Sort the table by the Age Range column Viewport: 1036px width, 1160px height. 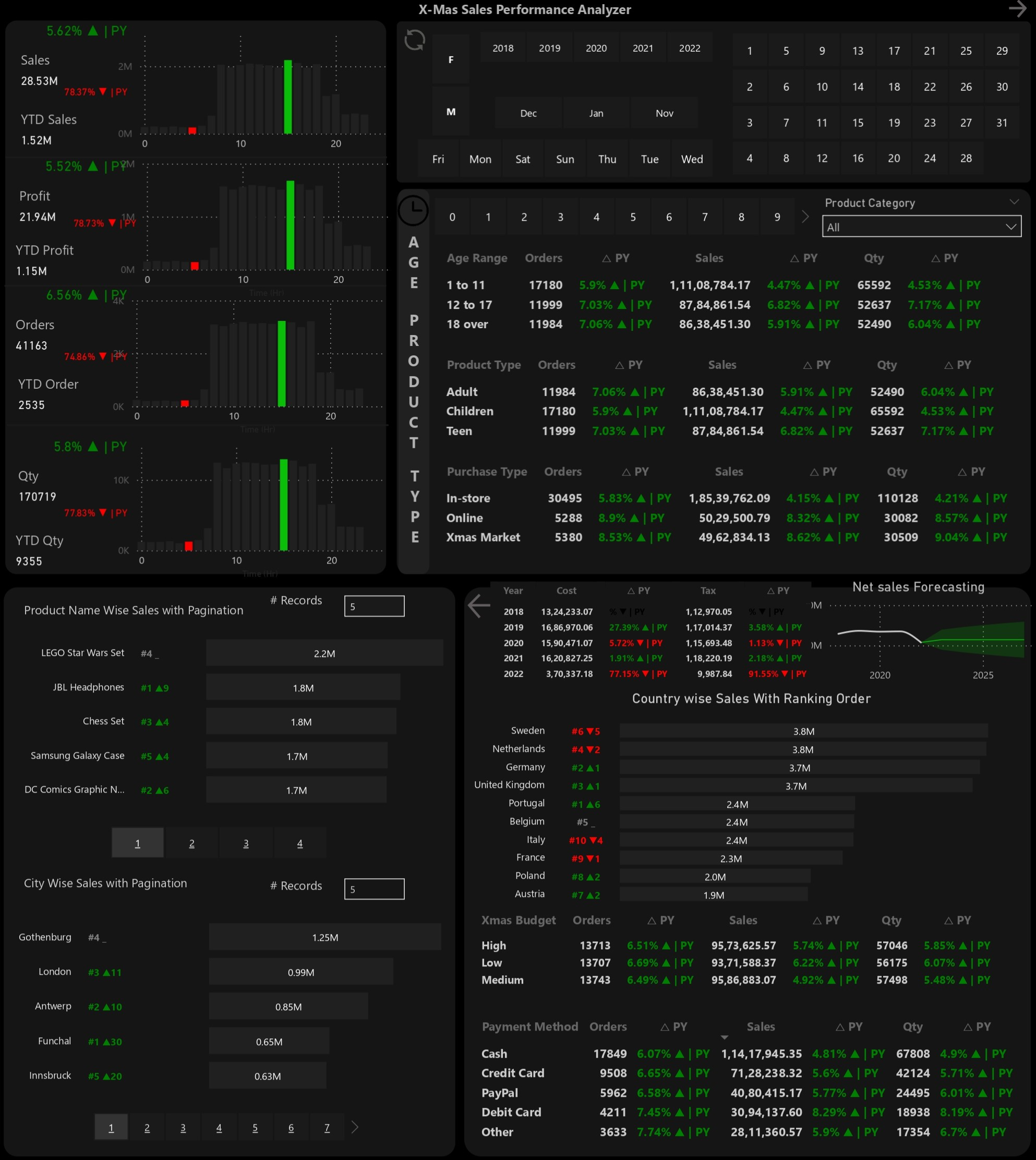[x=476, y=258]
